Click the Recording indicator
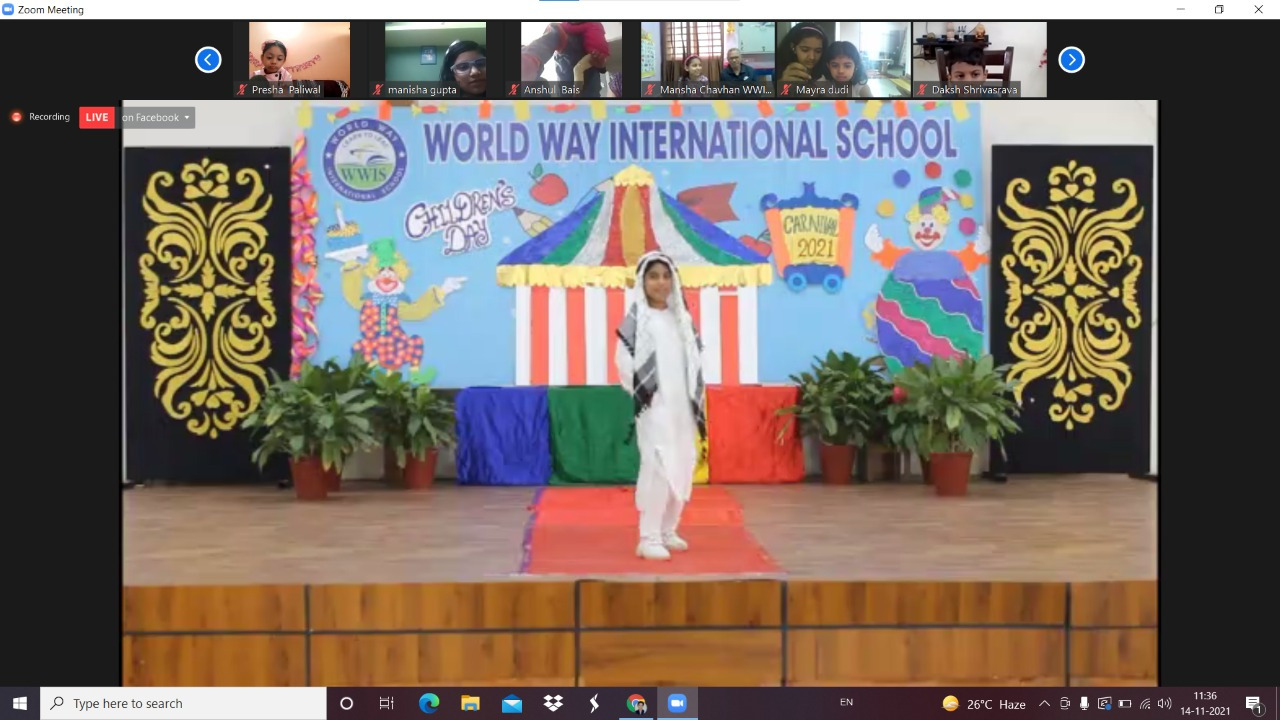 [x=41, y=117]
